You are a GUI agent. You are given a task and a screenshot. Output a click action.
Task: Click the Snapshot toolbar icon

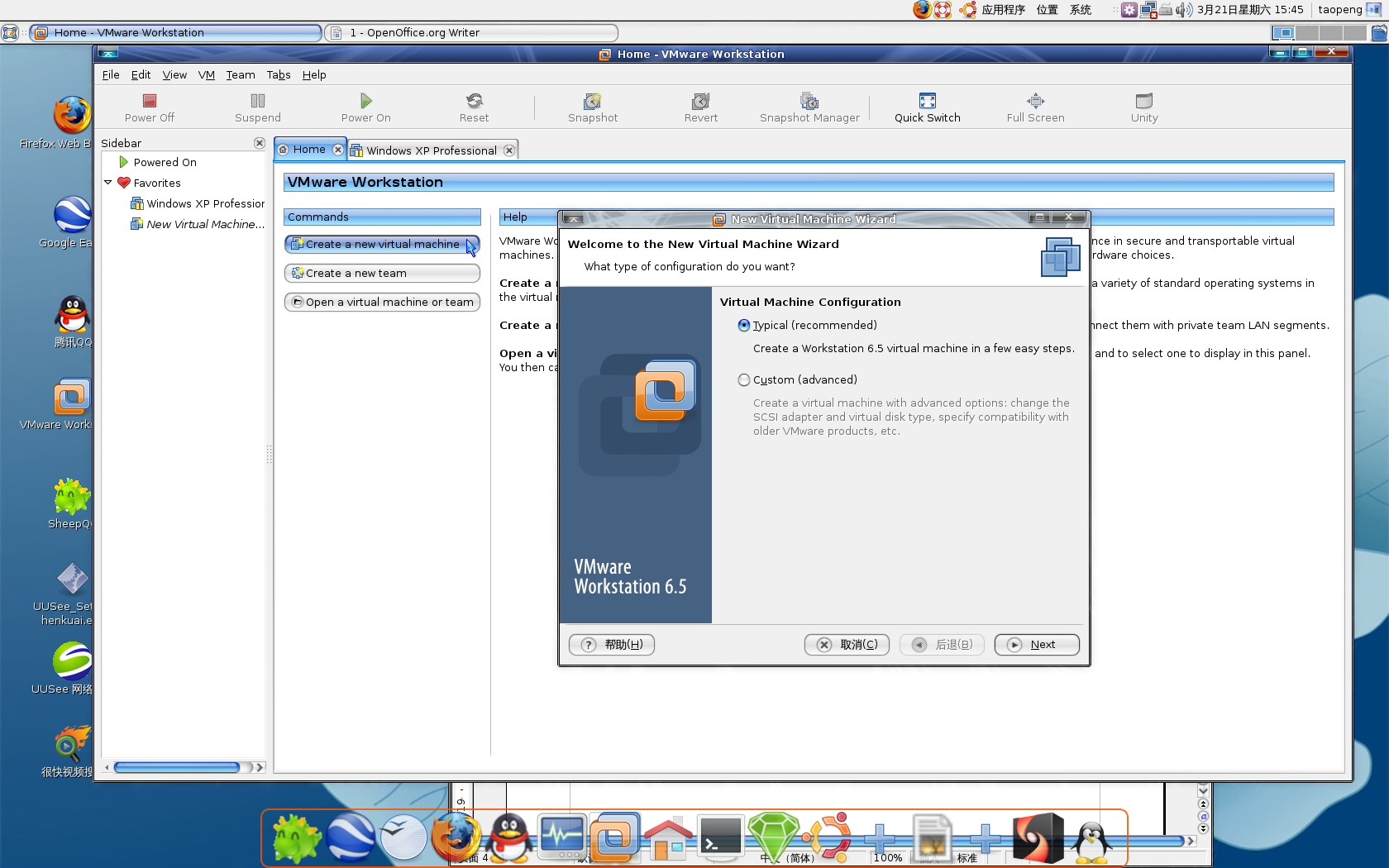592,101
